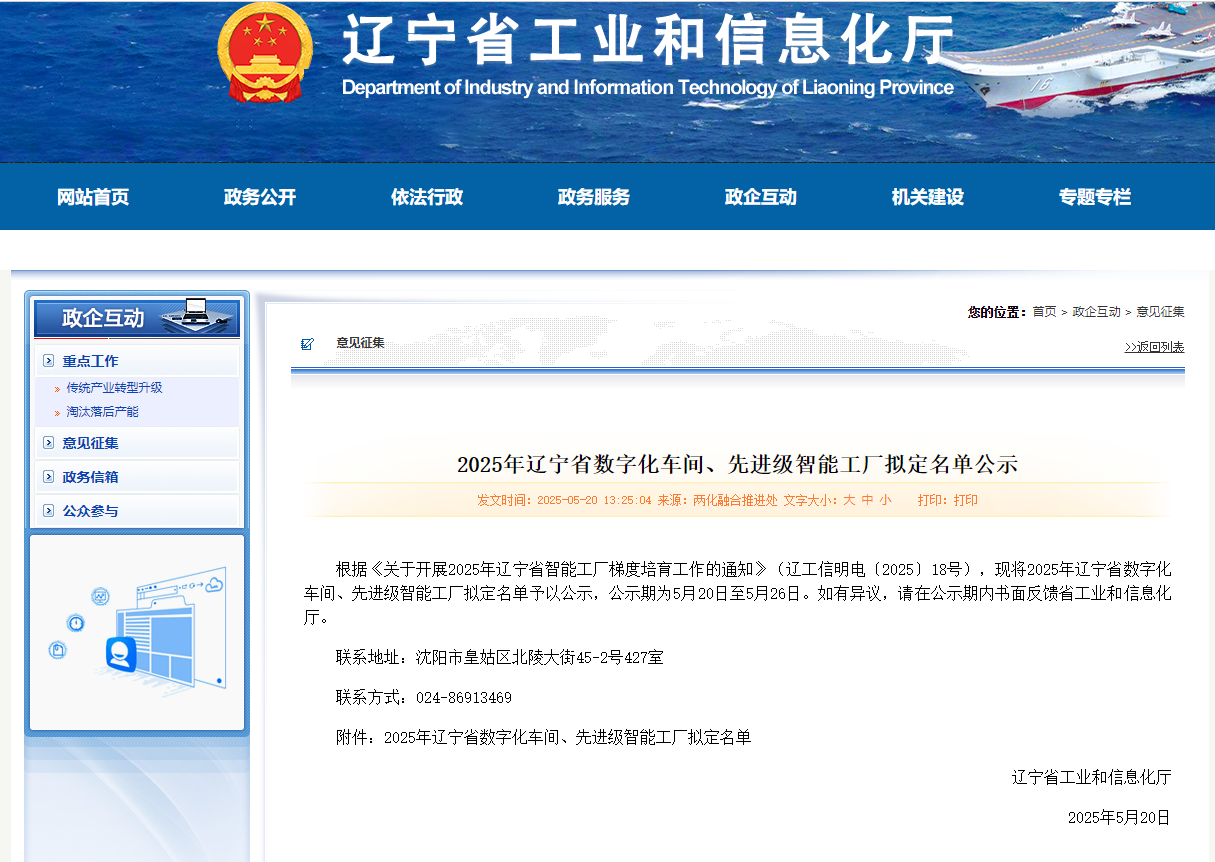This screenshot has width=1215, height=862.
Task: Go to 政务服务 navigation menu
Action: point(594,197)
